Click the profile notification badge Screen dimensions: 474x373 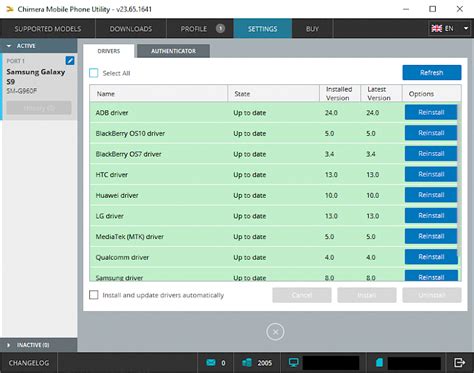tap(220, 29)
